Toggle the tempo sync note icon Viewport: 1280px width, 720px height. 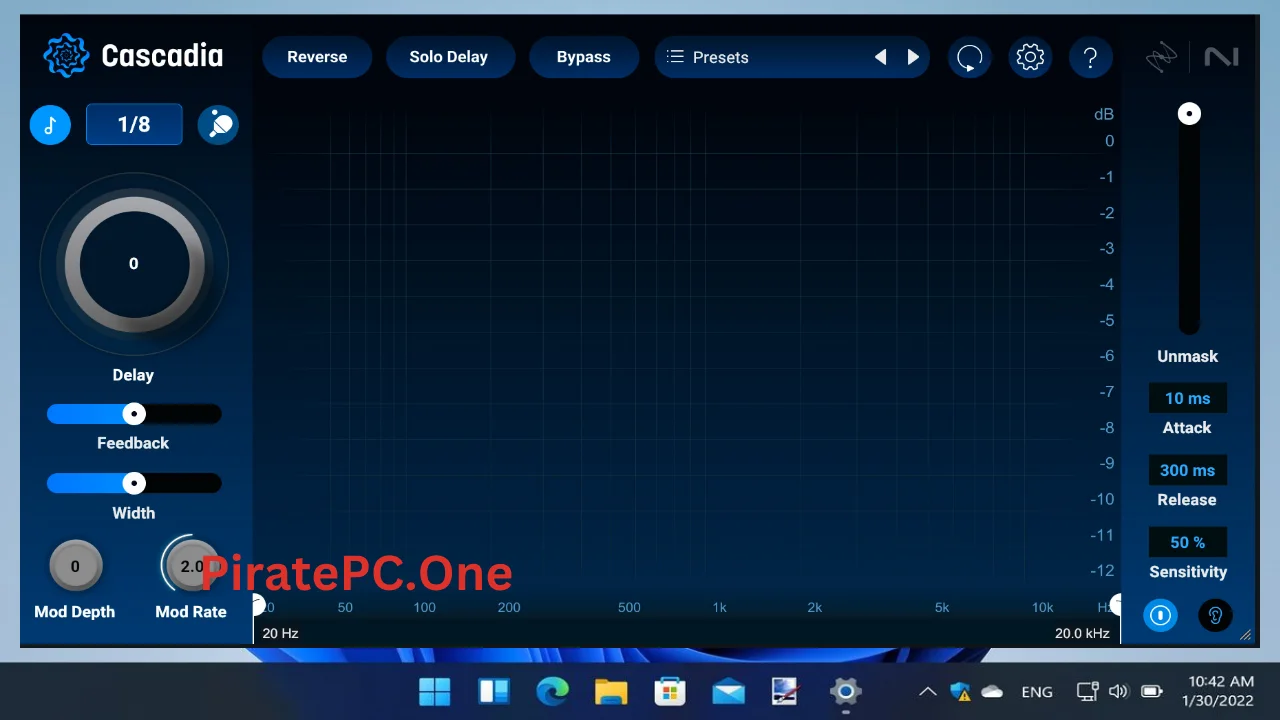click(x=50, y=125)
